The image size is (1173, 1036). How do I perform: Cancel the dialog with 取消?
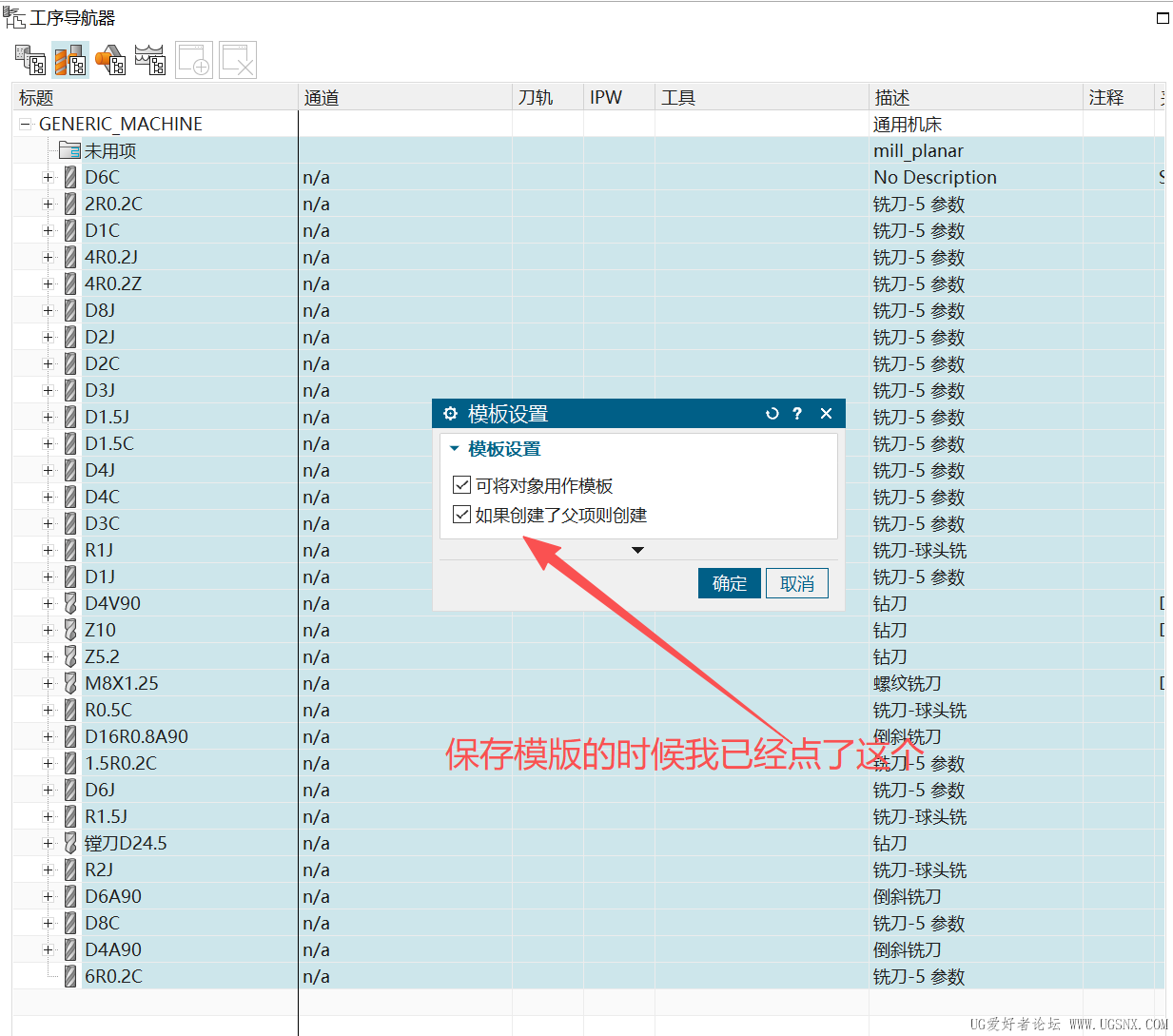(x=797, y=583)
